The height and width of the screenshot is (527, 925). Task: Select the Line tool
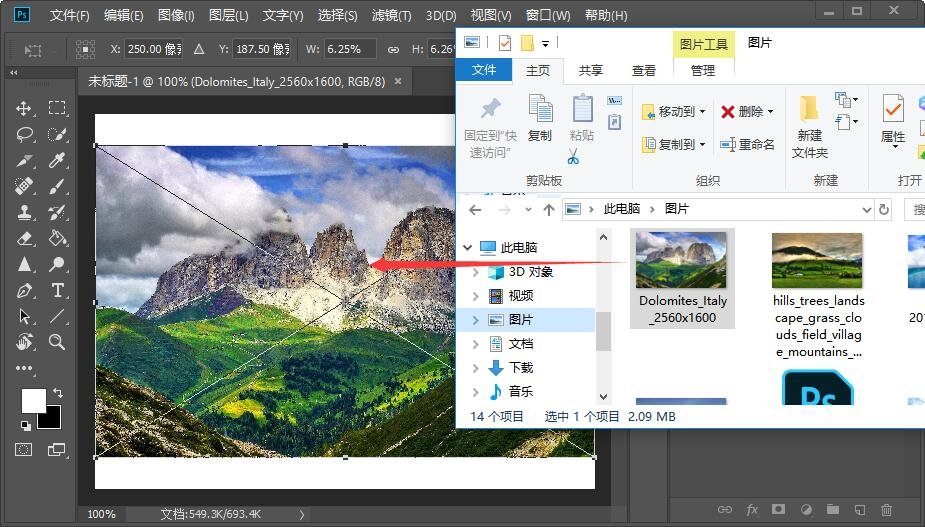57,316
